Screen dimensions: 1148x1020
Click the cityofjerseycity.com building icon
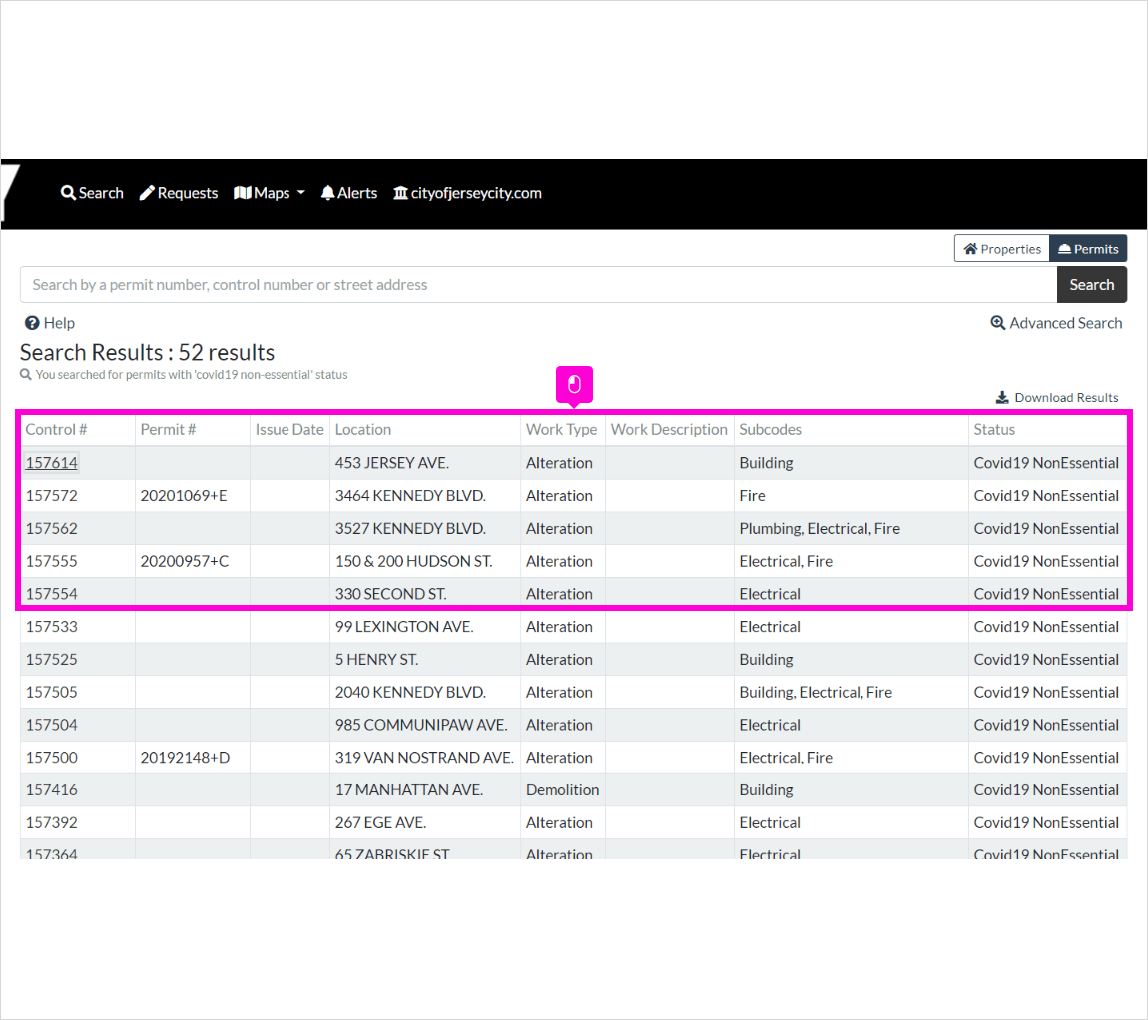point(400,193)
